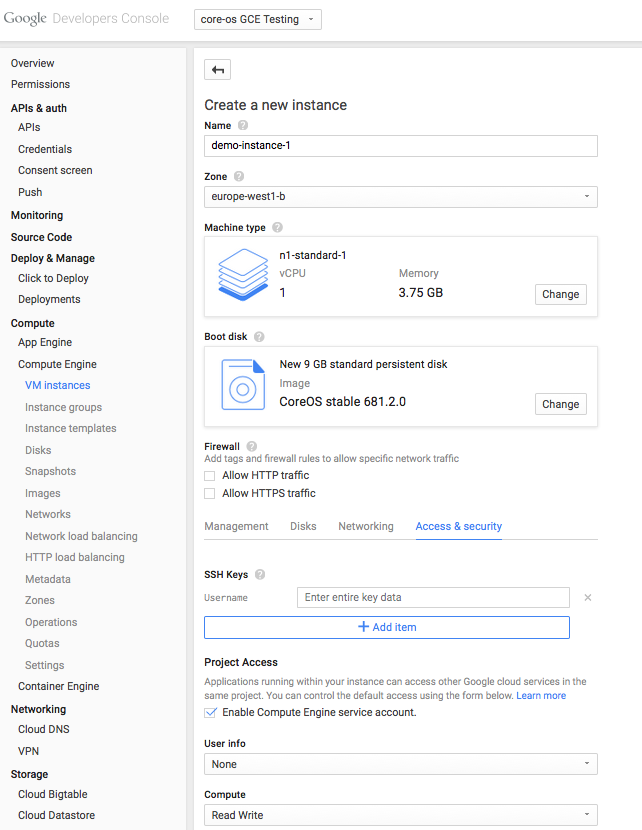642x830 pixels.
Task: Click the instance Name input field
Action: click(401, 146)
